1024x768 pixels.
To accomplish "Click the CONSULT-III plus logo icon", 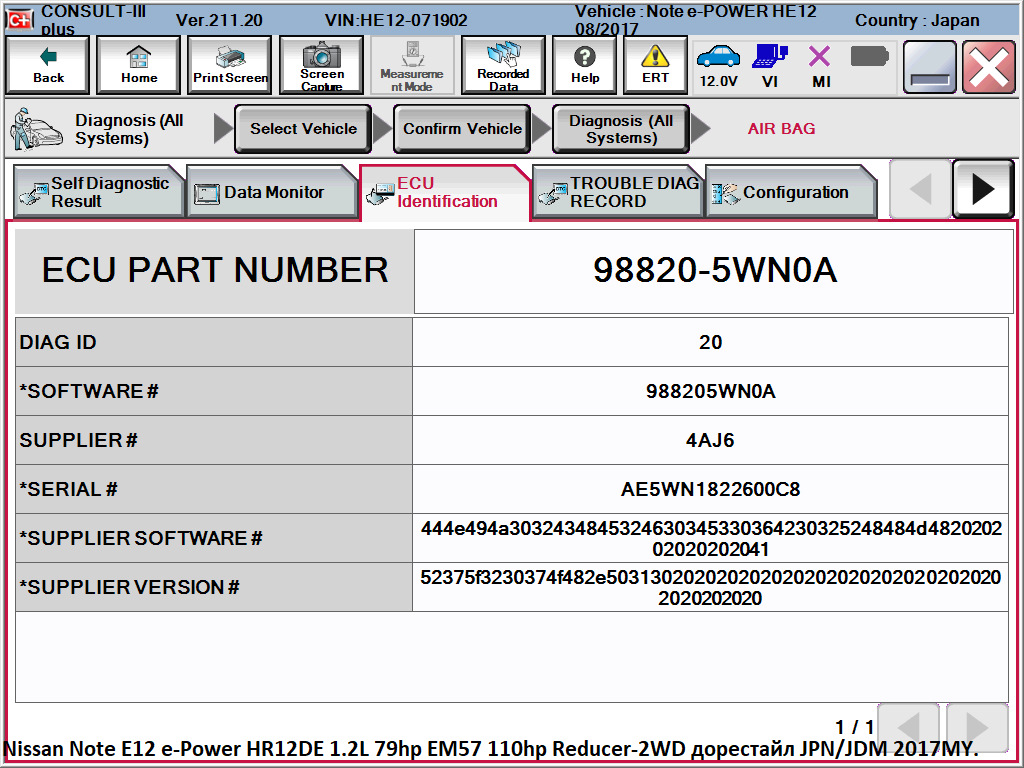I will point(19,20).
